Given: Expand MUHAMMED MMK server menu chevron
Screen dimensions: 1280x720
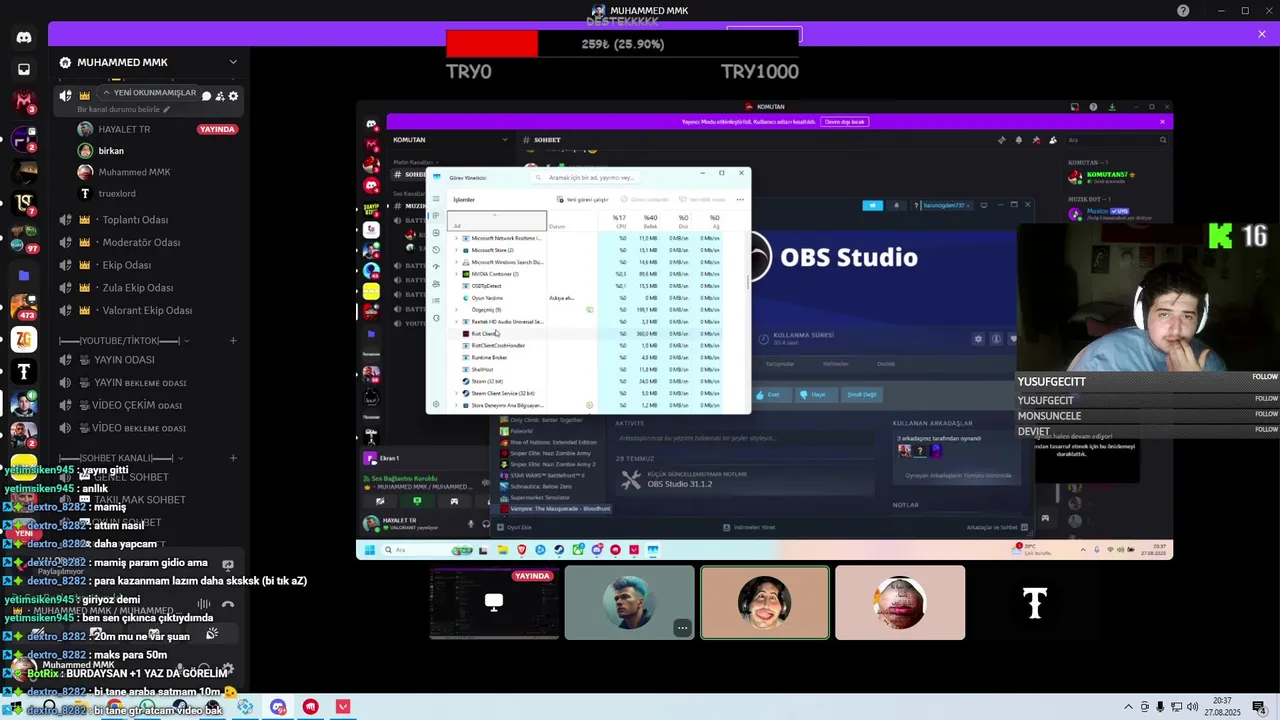Looking at the screenshot, I should (233, 62).
